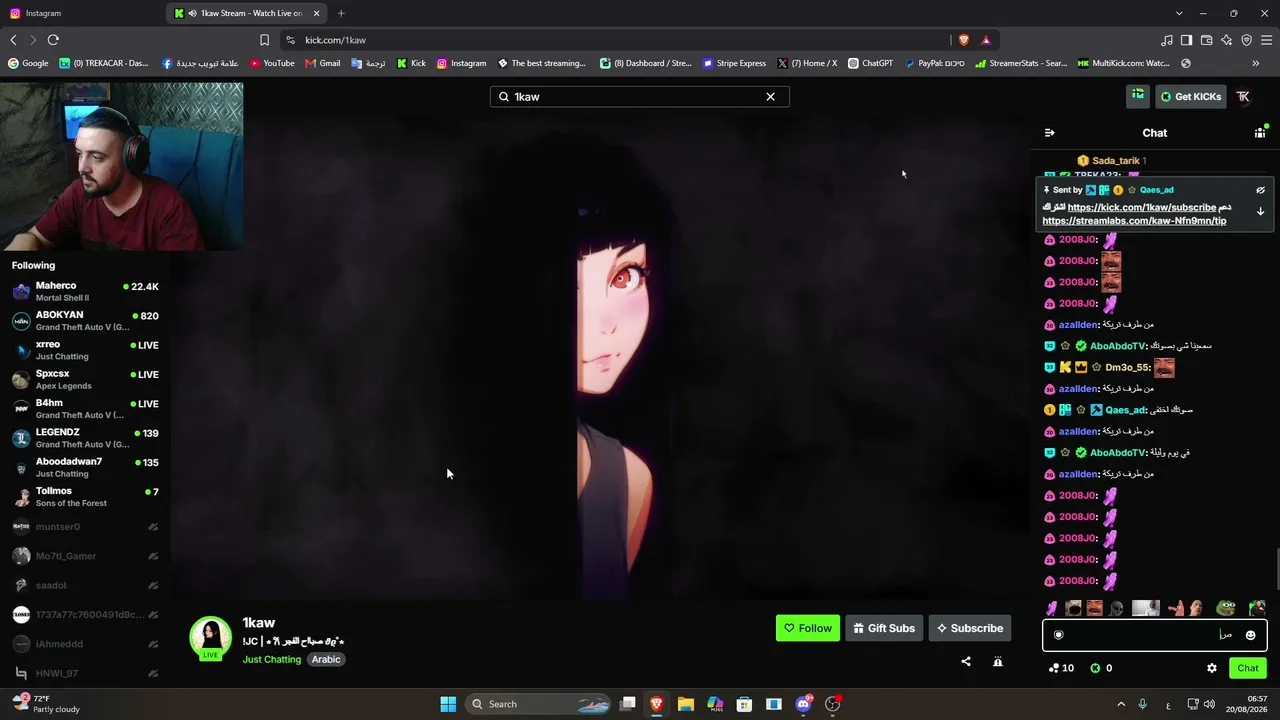Open the Brave Shields lion icon
This screenshot has height=720, width=1280.
(x=964, y=40)
